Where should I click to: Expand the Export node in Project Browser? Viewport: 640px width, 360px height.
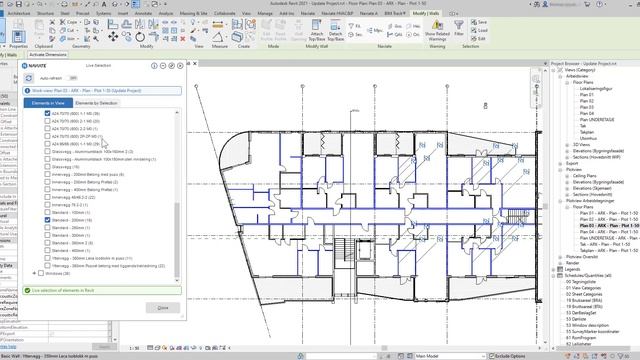(560, 163)
